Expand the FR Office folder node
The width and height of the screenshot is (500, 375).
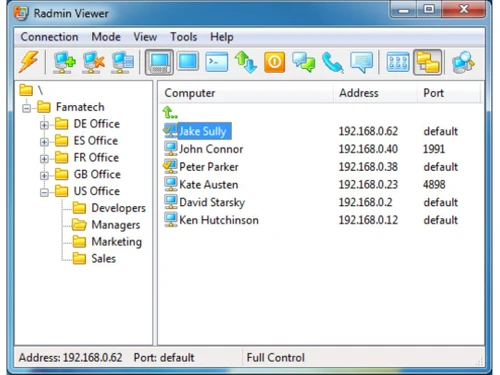pyautogui.click(x=44, y=159)
